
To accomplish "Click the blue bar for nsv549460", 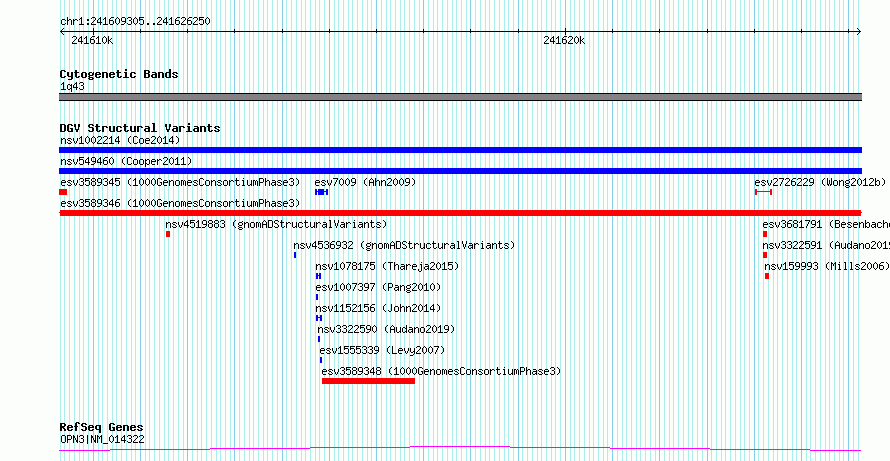I will (460, 171).
